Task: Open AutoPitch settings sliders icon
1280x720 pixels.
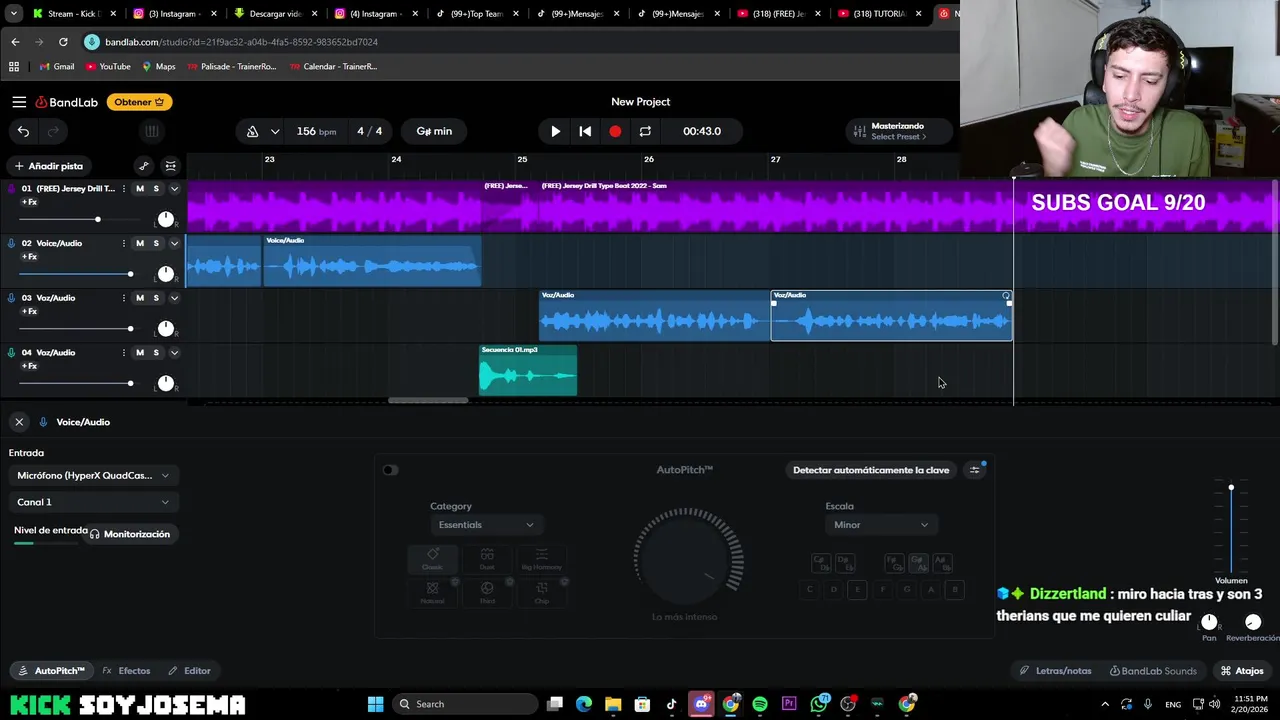Action: pos(975,470)
